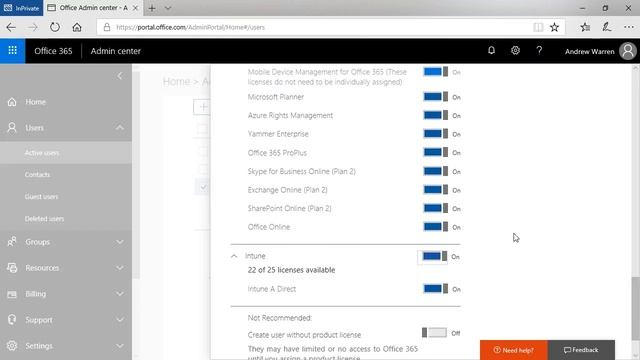Image resolution: width=640 pixels, height=360 pixels.
Task: Toggle Exchange Online (Plan 2) switch
Action: [436, 190]
